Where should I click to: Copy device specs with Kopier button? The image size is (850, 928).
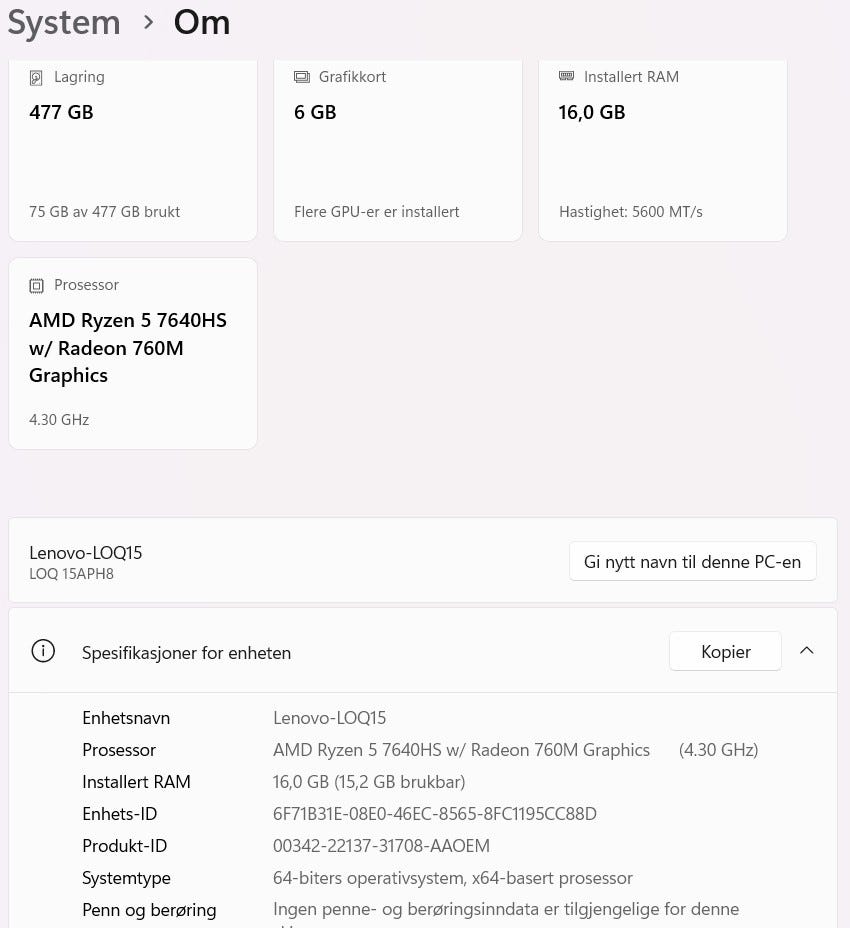(x=725, y=651)
